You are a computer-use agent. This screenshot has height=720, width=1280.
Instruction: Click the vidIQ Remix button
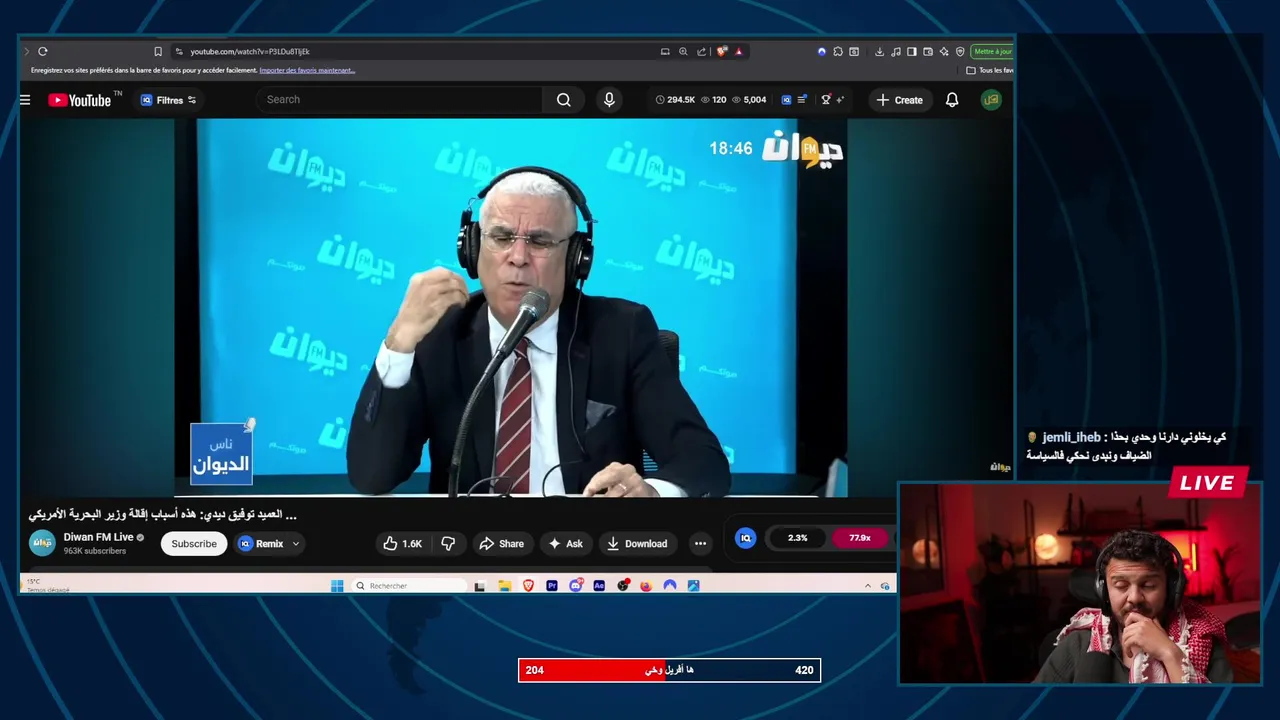point(261,544)
